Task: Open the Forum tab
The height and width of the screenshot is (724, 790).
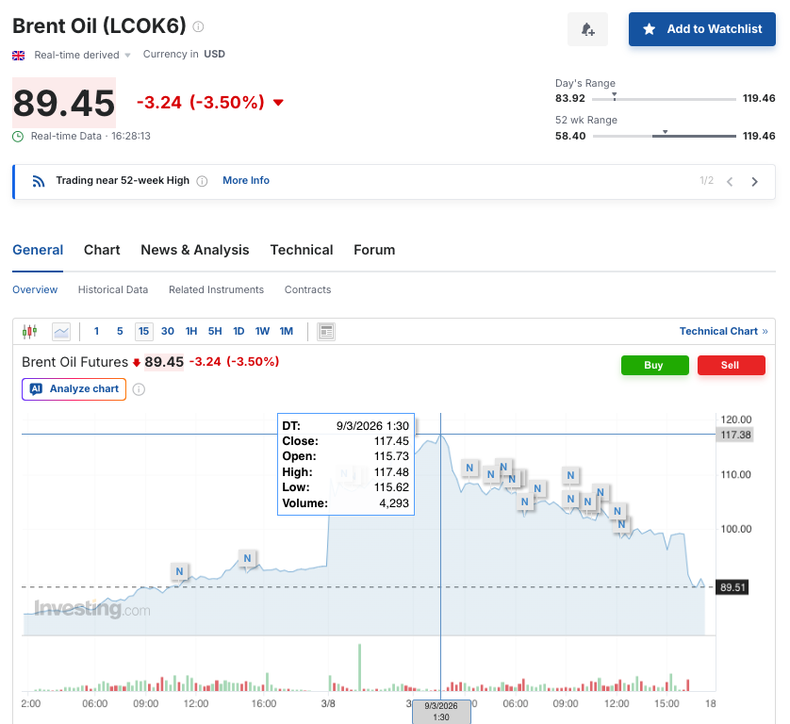Action: pos(374,250)
